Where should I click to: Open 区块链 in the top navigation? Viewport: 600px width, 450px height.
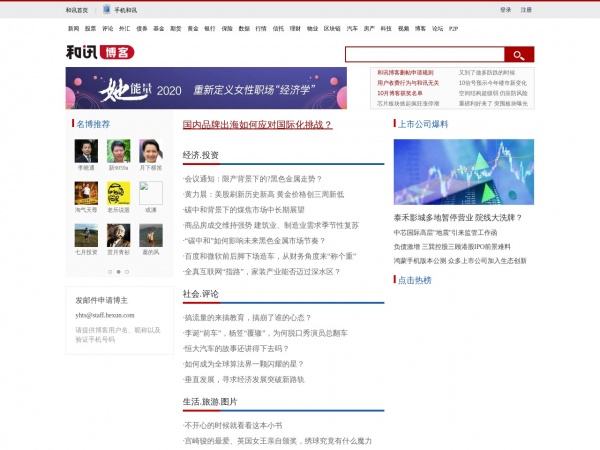[x=332, y=29]
